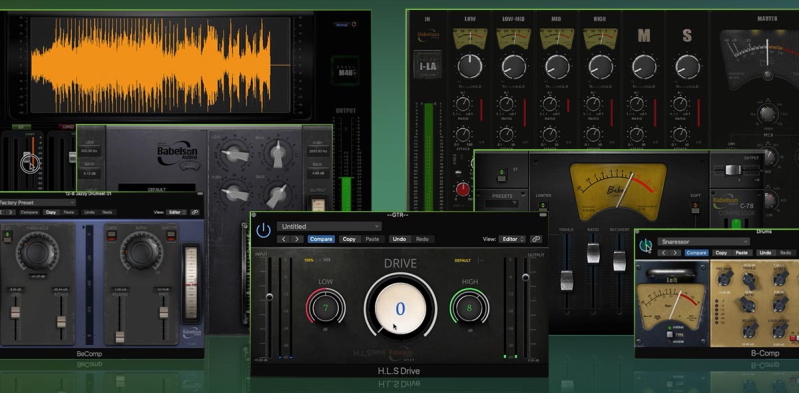Click the M channel threshold knob in I-LA
Image resolution: width=799 pixels, height=393 pixels.
(x=644, y=66)
